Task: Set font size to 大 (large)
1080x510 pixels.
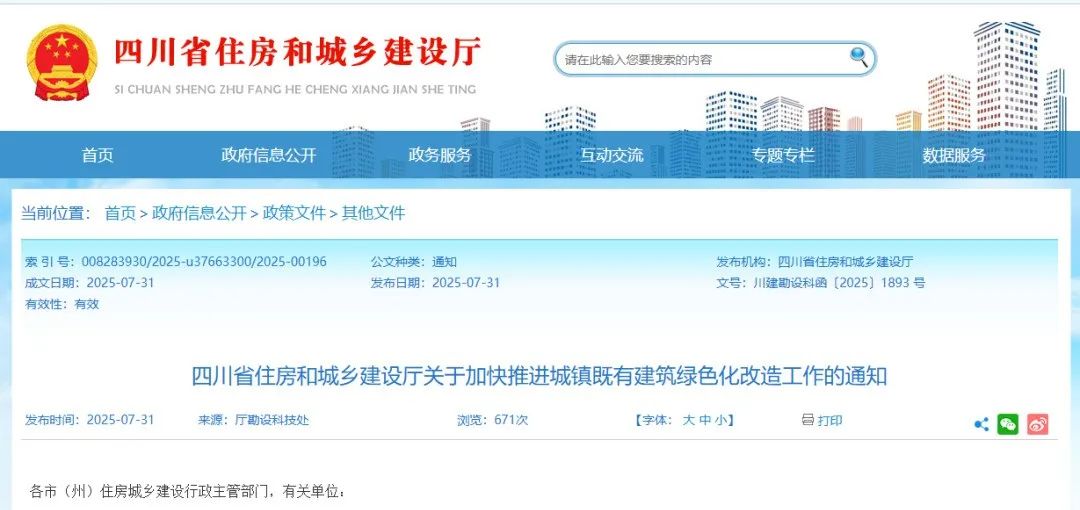Action: click(x=688, y=420)
